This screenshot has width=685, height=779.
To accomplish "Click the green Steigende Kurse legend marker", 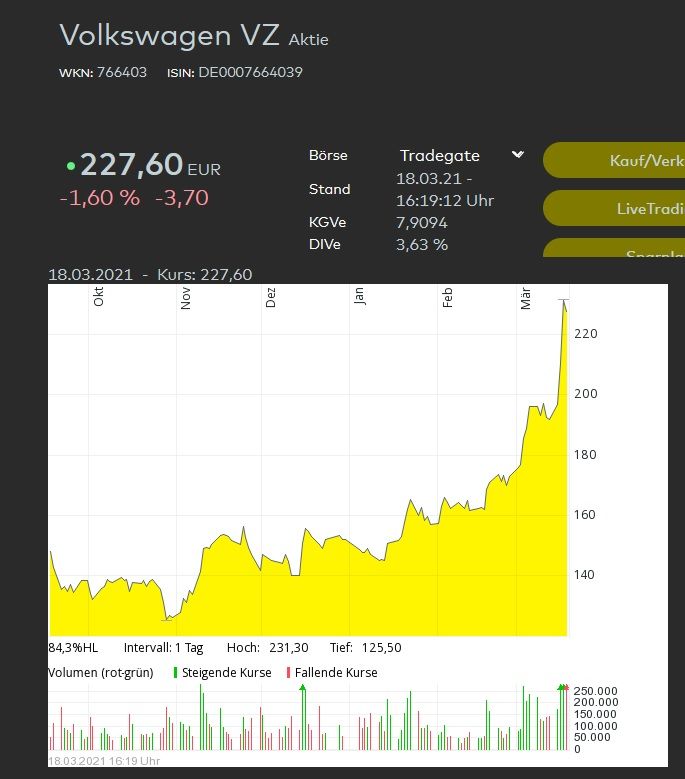I will pyautogui.click(x=175, y=673).
